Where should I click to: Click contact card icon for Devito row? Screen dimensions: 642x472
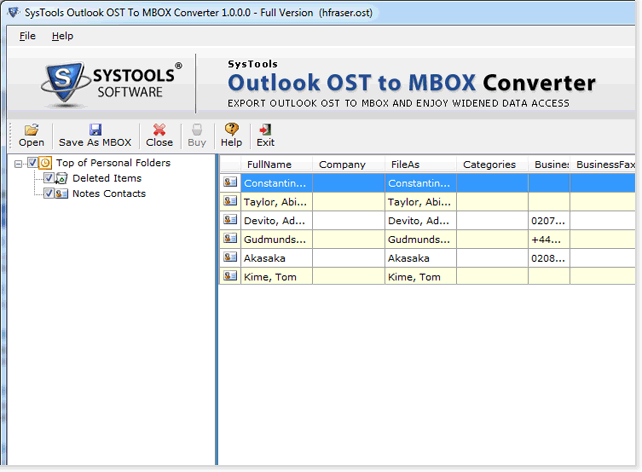pos(230,219)
